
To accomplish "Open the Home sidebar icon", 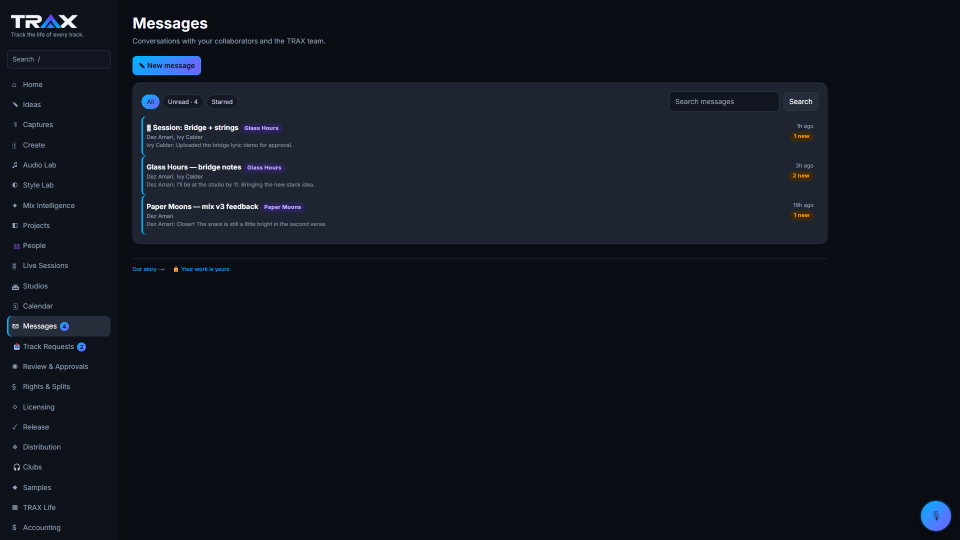I will click(15, 84).
